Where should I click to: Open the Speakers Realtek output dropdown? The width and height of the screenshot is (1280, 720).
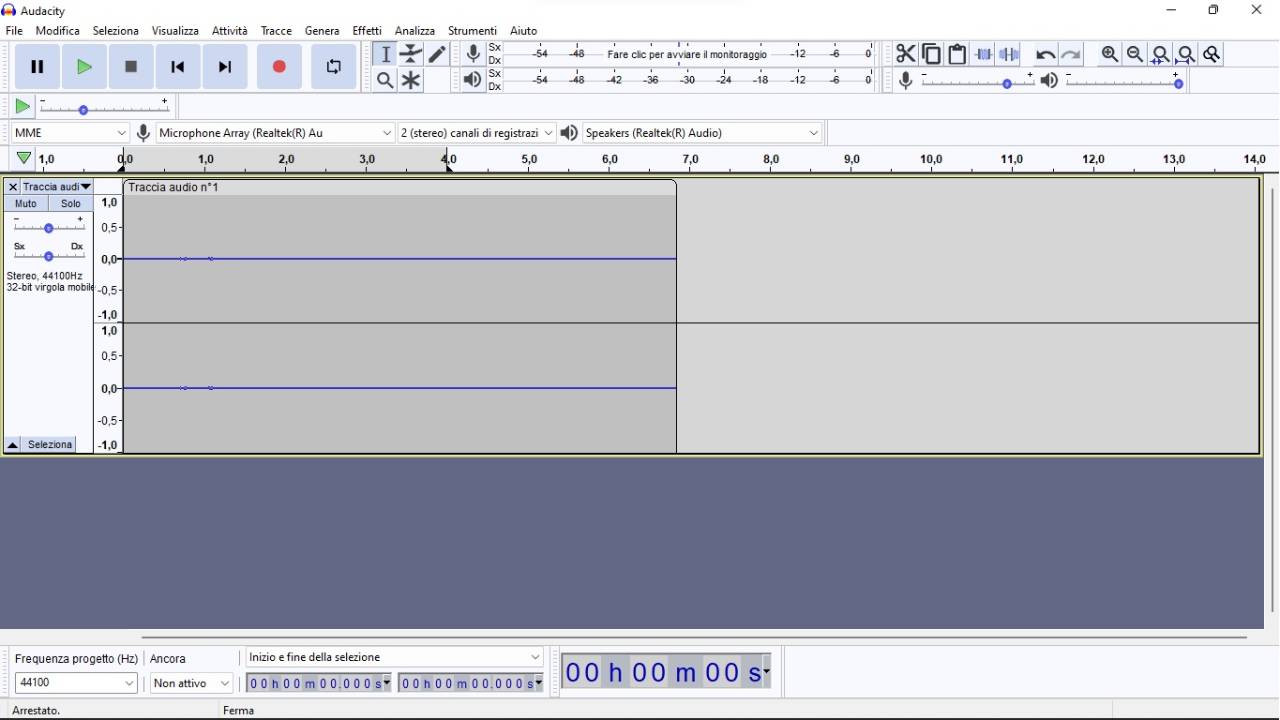click(x=701, y=132)
